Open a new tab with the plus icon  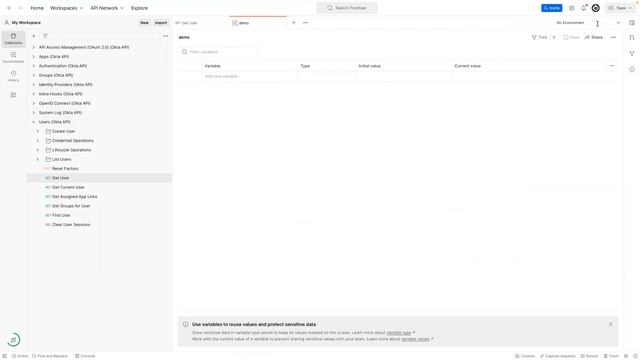click(x=293, y=23)
